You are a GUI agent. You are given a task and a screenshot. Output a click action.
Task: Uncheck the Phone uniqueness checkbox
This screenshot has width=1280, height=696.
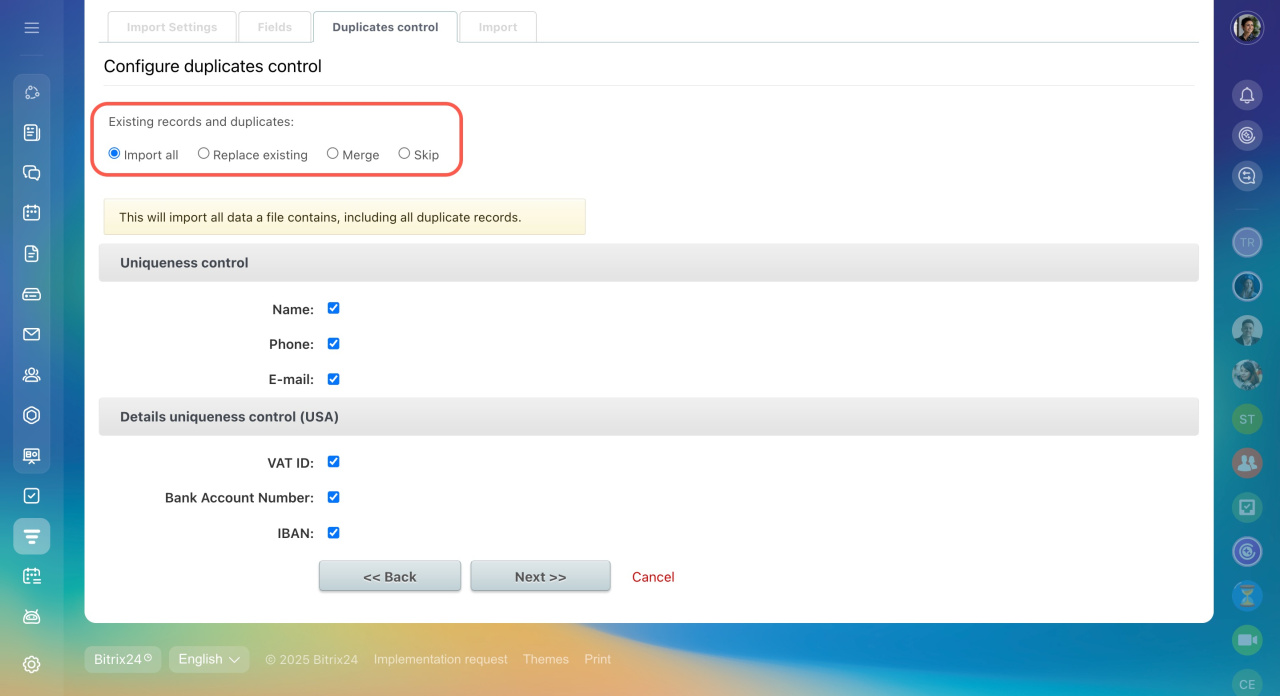pyautogui.click(x=334, y=343)
